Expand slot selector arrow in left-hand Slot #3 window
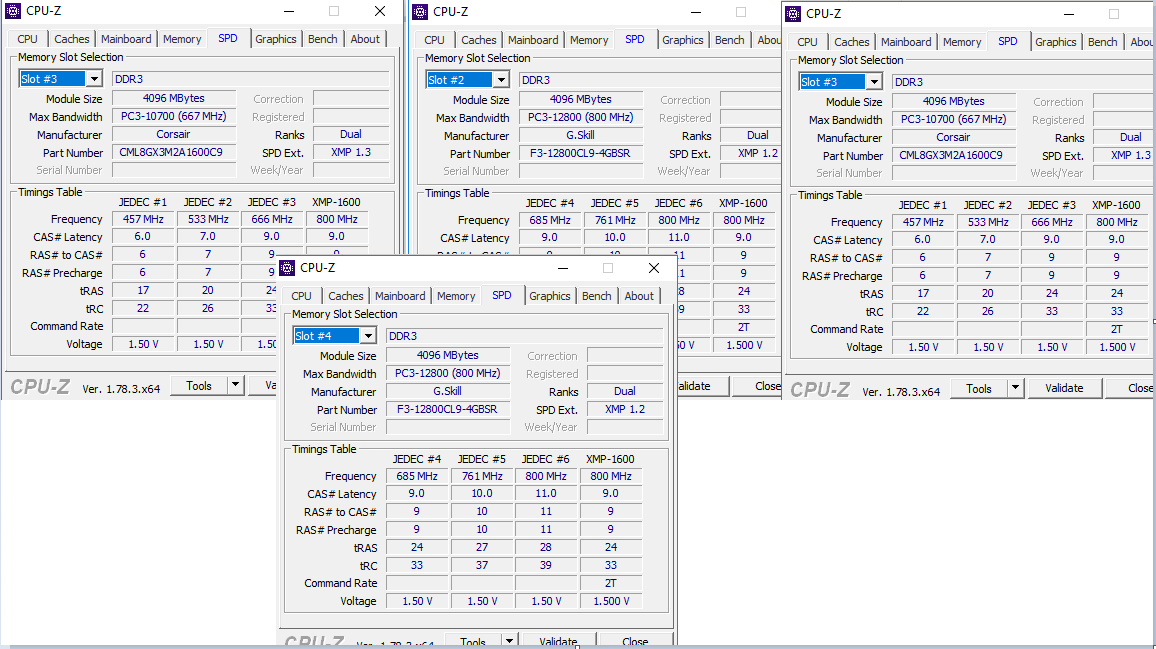The height and width of the screenshot is (649, 1156). coord(94,79)
